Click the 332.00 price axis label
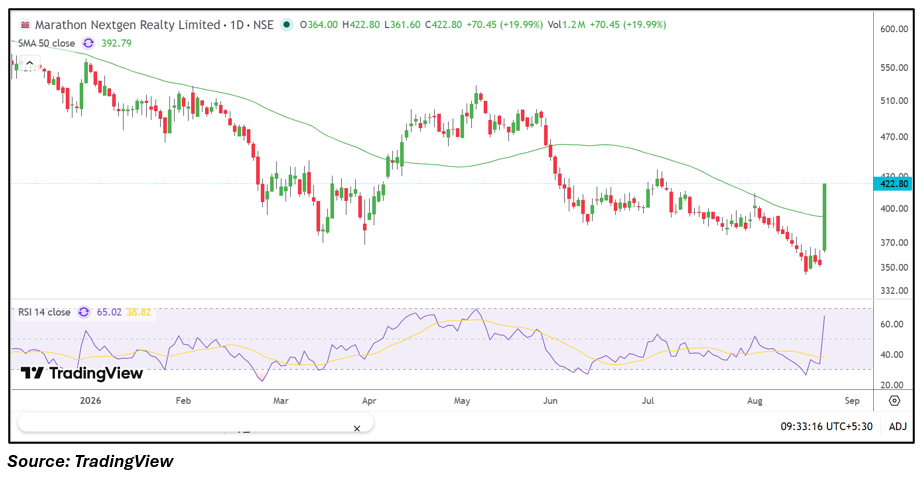Viewport: 921px width, 478px height. pyautogui.click(x=894, y=290)
